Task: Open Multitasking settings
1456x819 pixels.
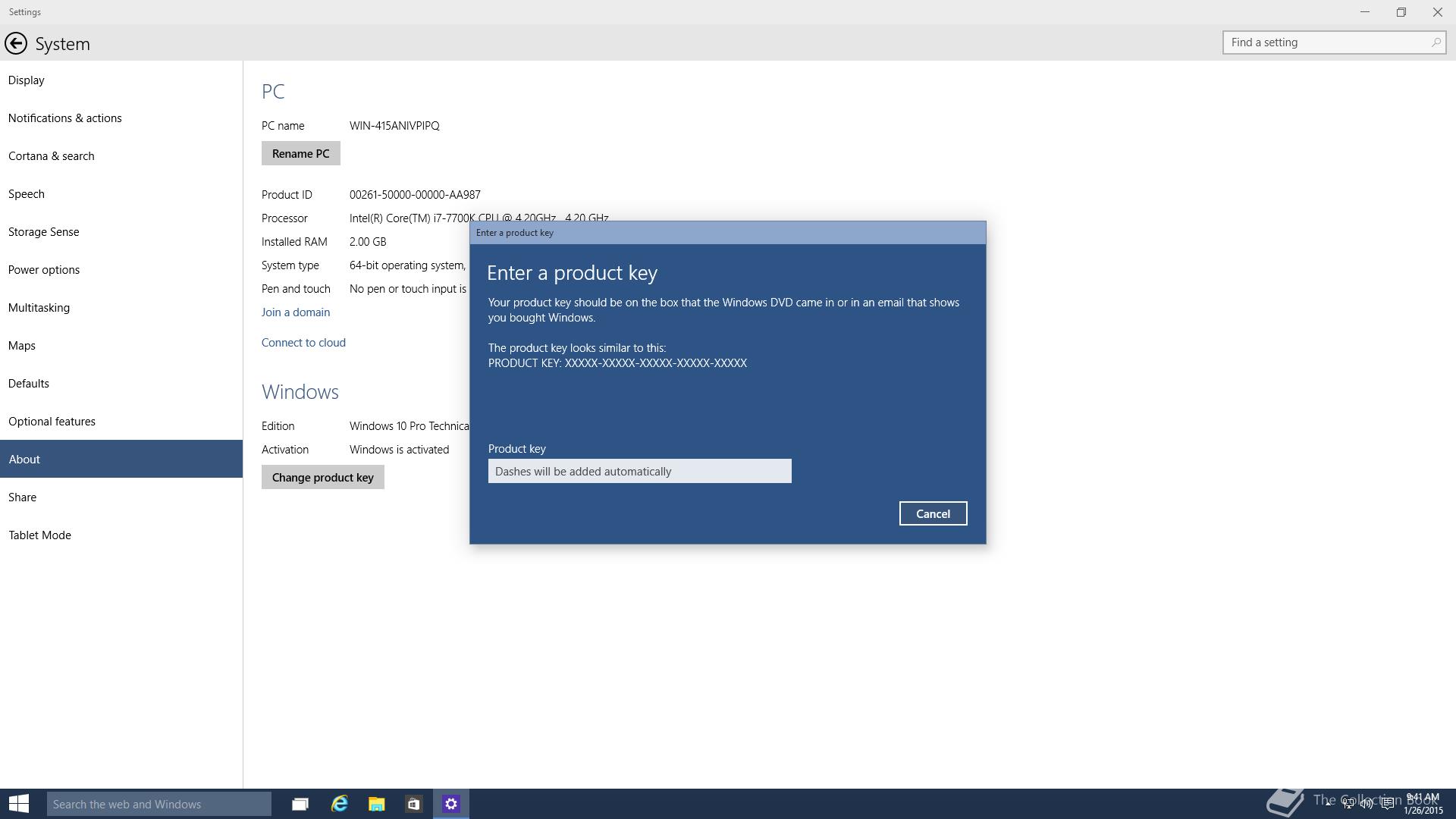Action: tap(121, 307)
